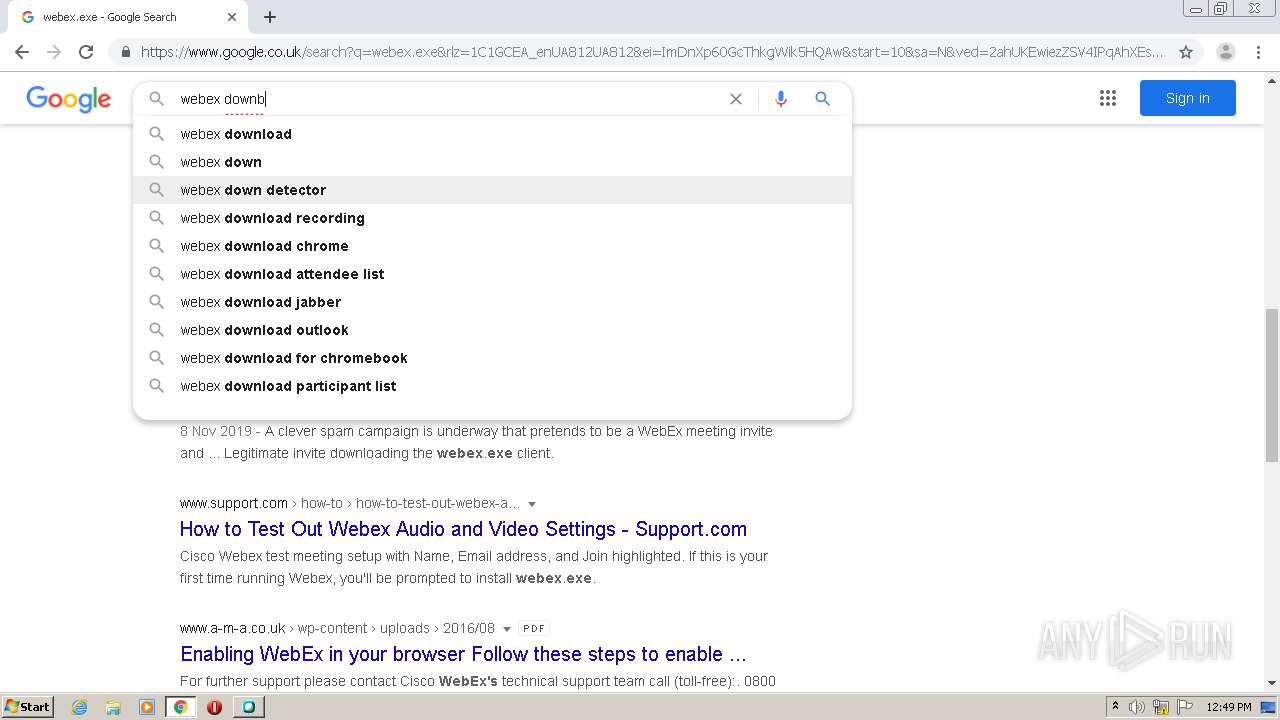
Task: Switch to Chrome taskbar button
Action: tap(180, 707)
